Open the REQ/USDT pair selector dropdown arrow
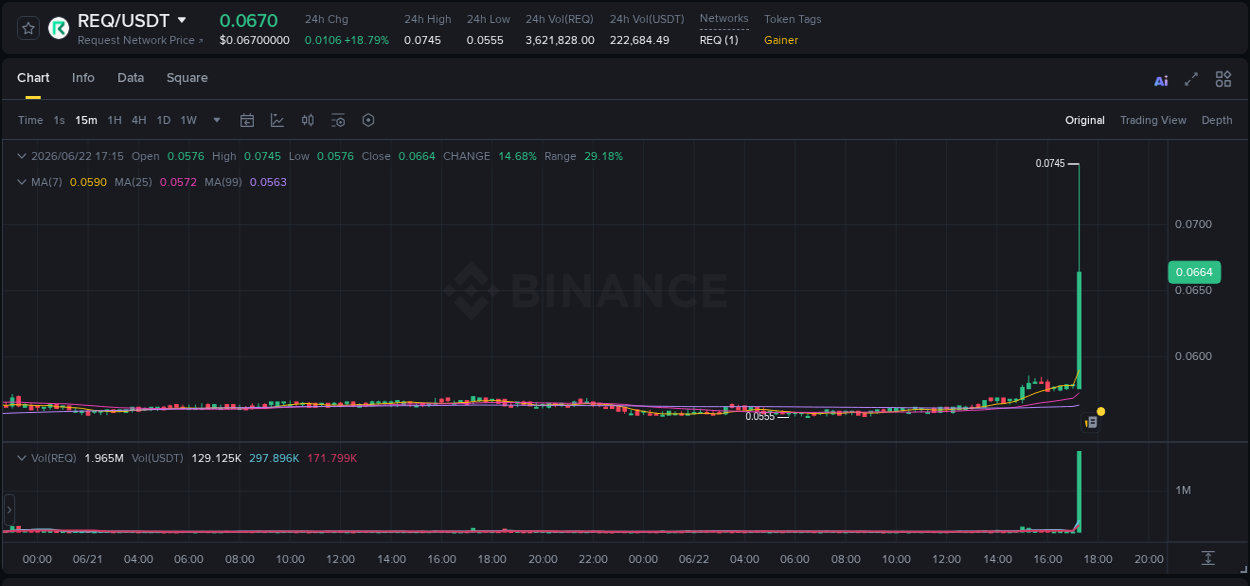This screenshot has width=1250, height=586. coord(181,20)
